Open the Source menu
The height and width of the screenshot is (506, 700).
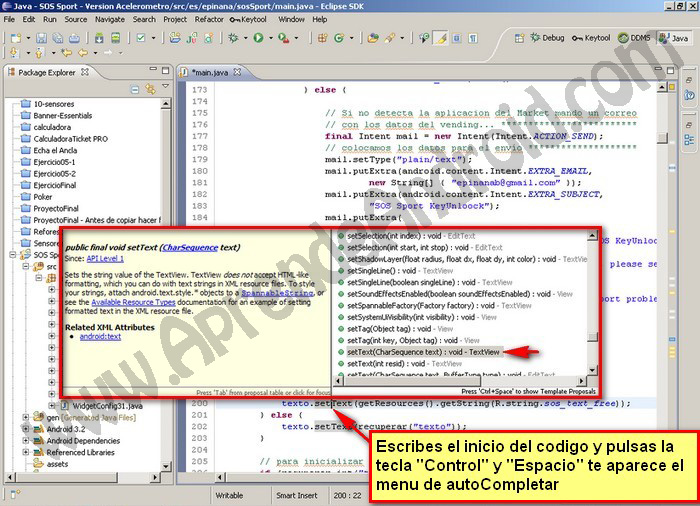(75, 19)
